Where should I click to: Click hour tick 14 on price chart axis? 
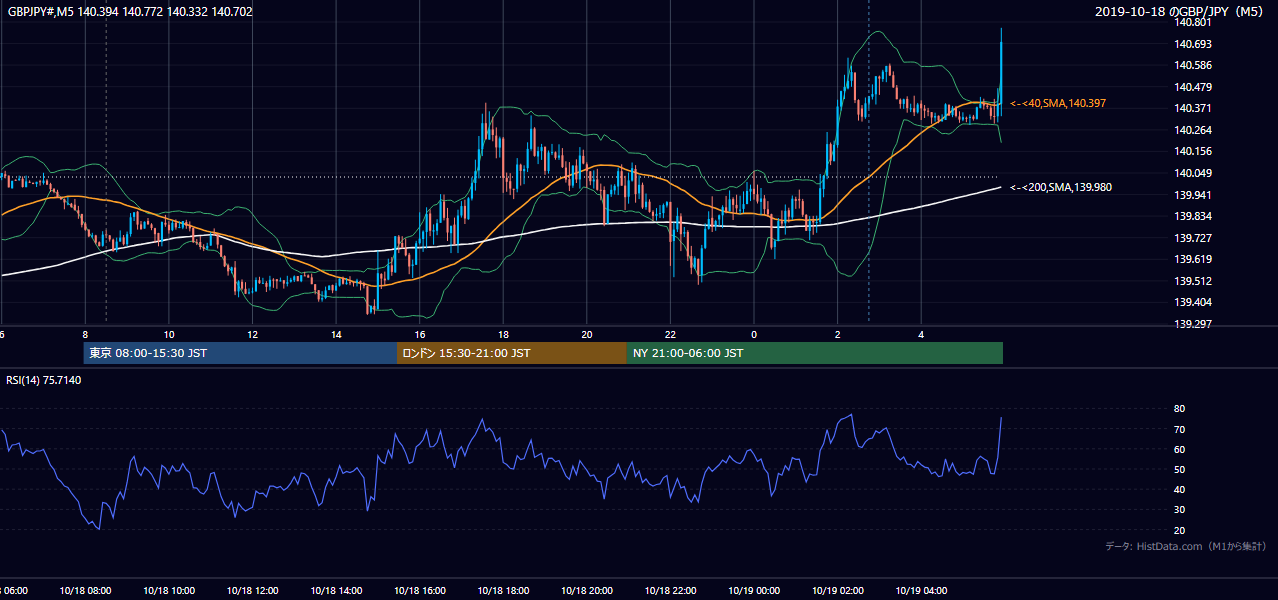pos(336,334)
